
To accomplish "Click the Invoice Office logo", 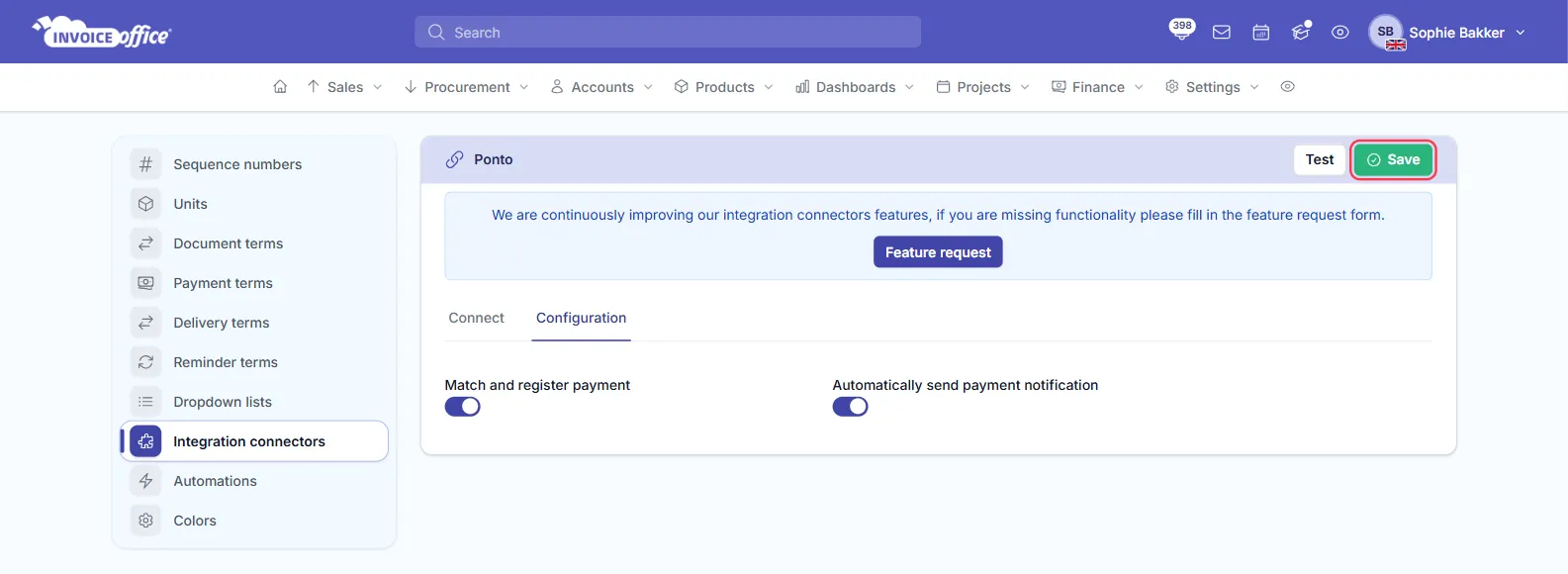I will pyautogui.click(x=102, y=33).
